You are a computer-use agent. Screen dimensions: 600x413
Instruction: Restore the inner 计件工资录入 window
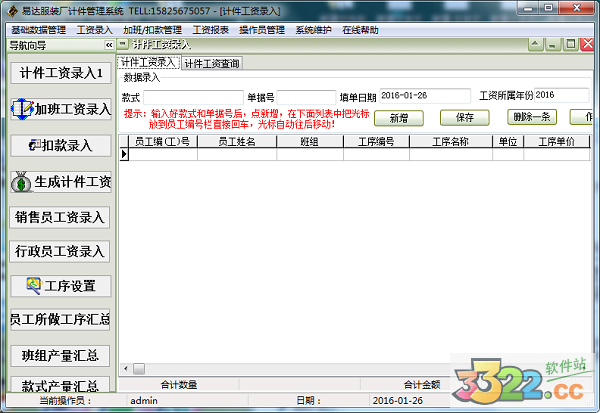pos(570,45)
